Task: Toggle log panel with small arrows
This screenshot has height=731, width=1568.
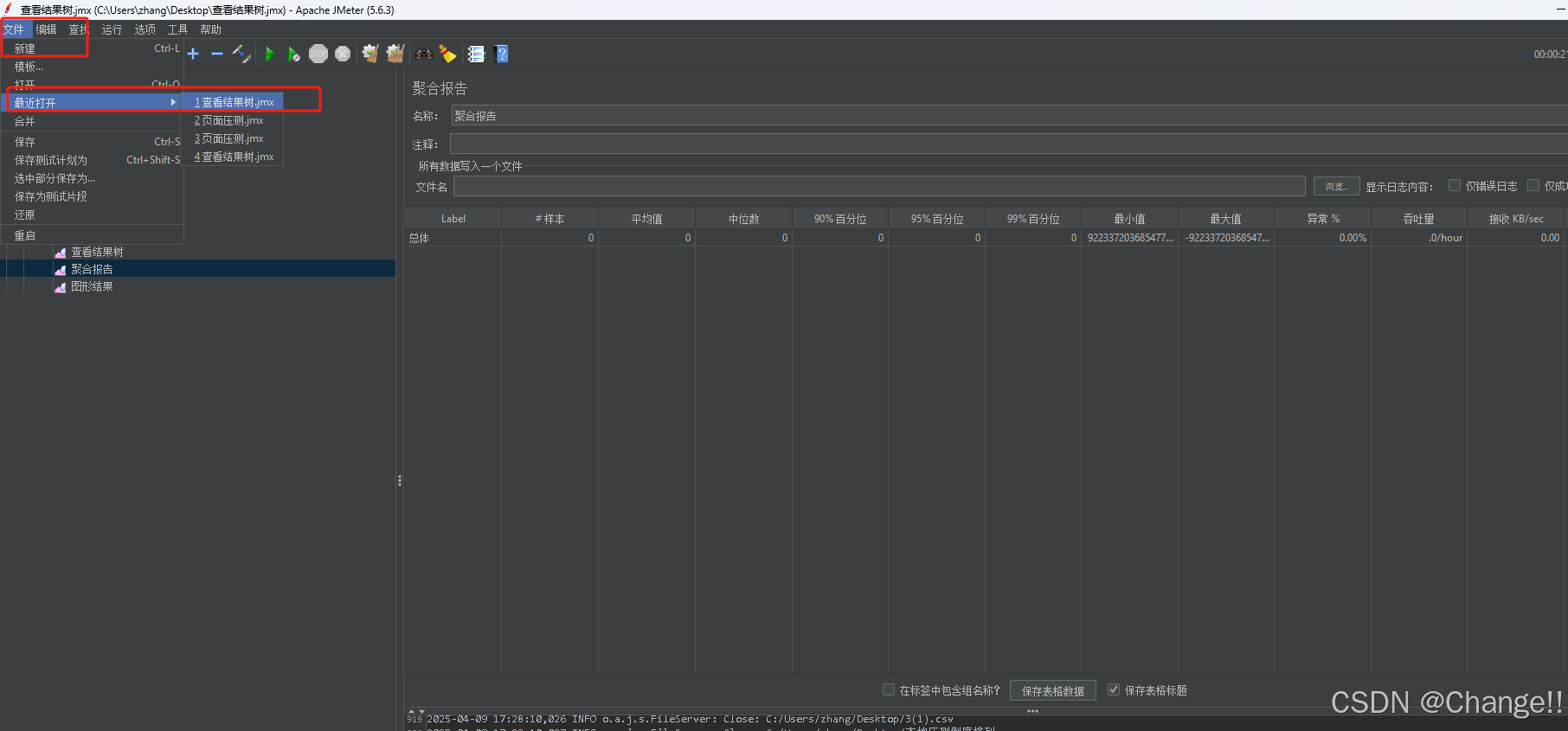Action: coord(416,711)
